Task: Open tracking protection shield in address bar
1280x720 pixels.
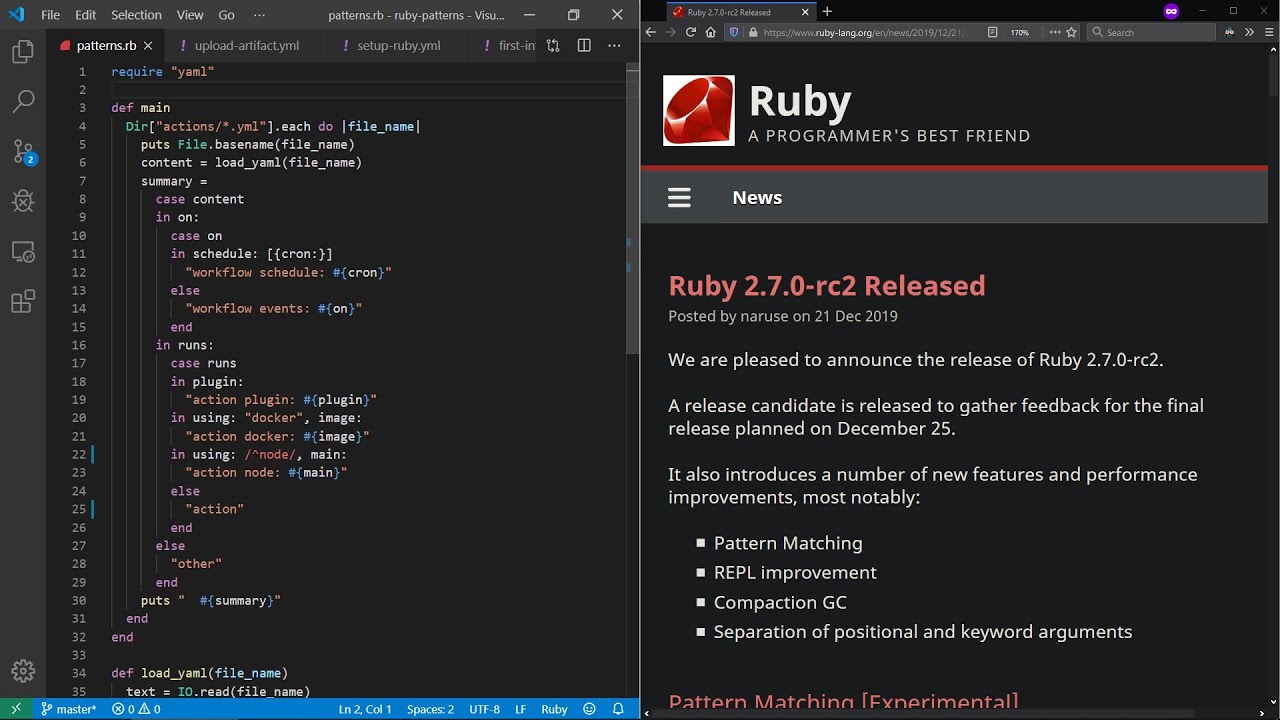Action: pos(733,32)
